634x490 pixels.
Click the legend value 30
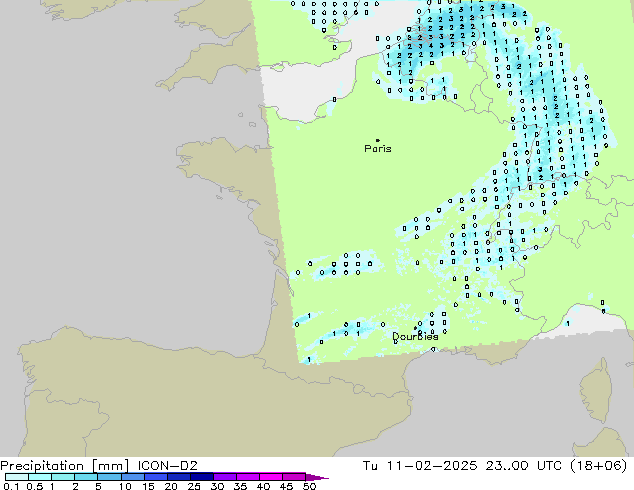click(217, 486)
